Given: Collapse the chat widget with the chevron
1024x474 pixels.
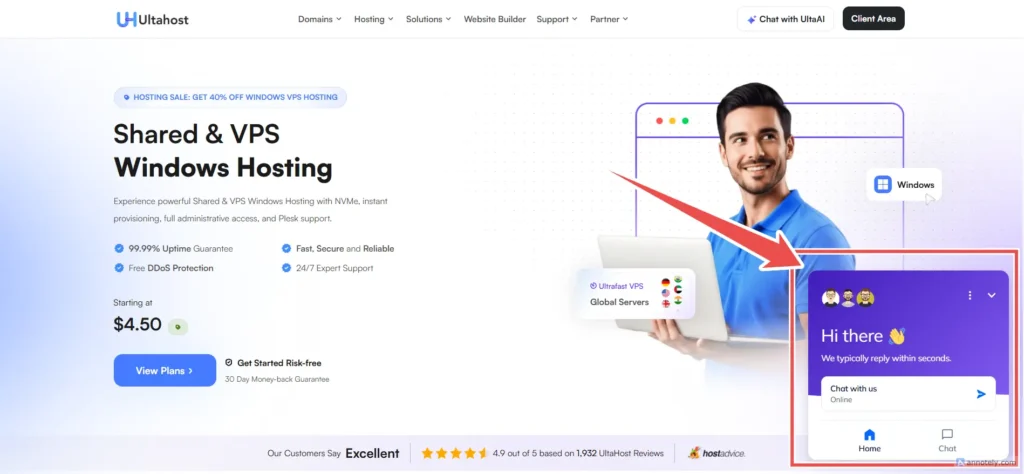Looking at the screenshot, I should point(991,295).
